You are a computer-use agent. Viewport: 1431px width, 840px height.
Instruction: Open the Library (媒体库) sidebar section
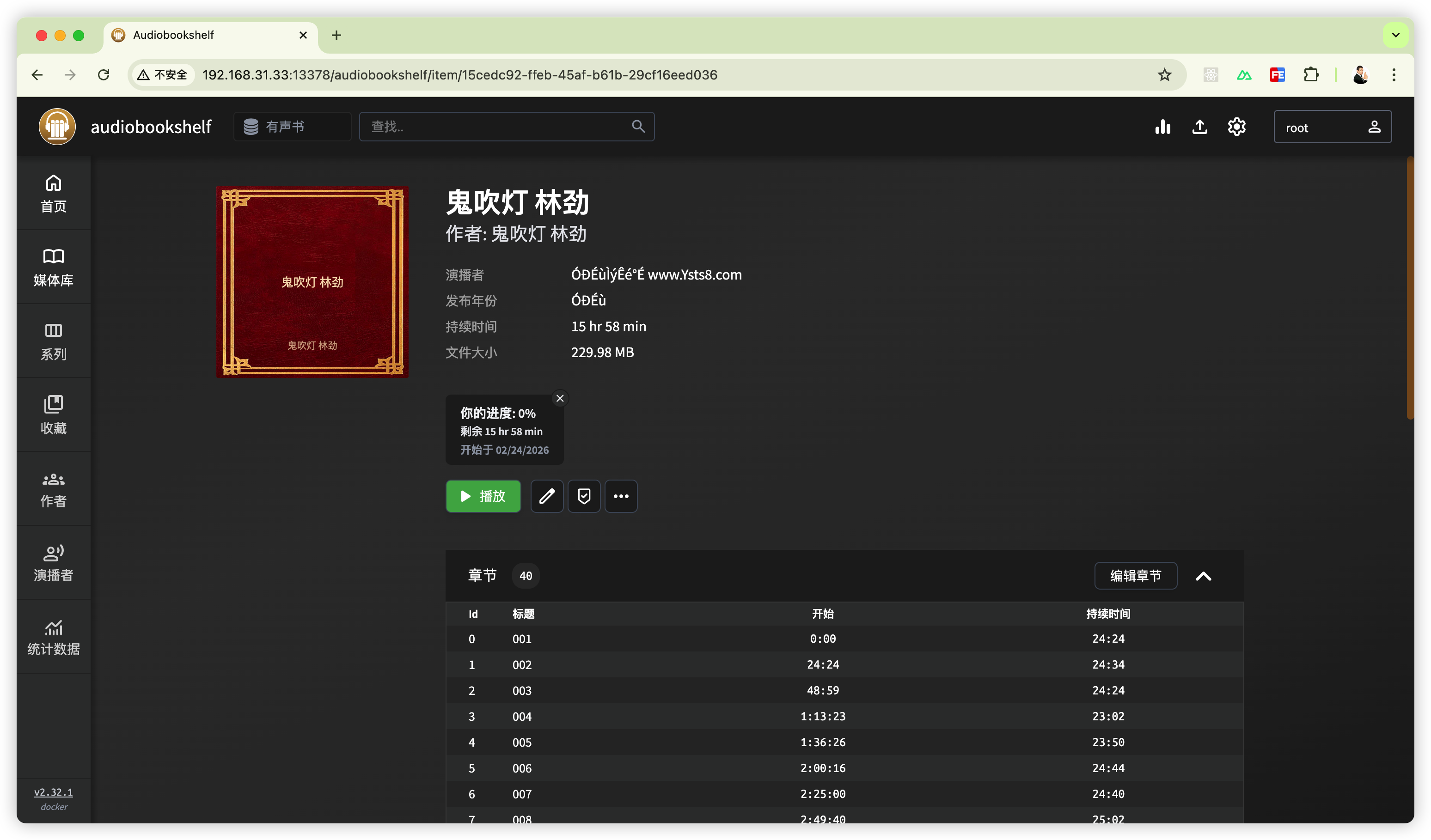coord(53,267)
